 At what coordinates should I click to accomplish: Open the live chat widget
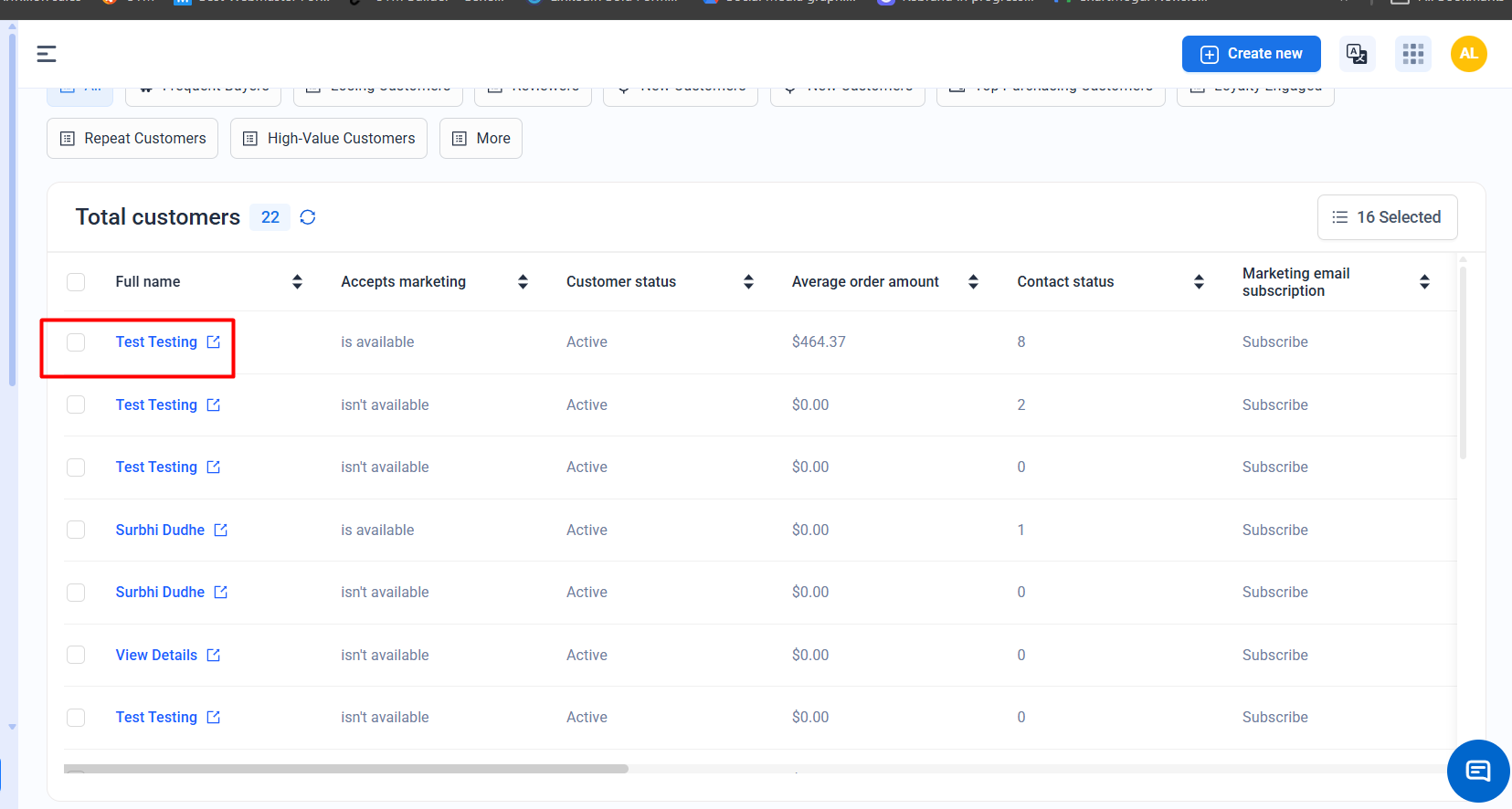click(1477, 771)
